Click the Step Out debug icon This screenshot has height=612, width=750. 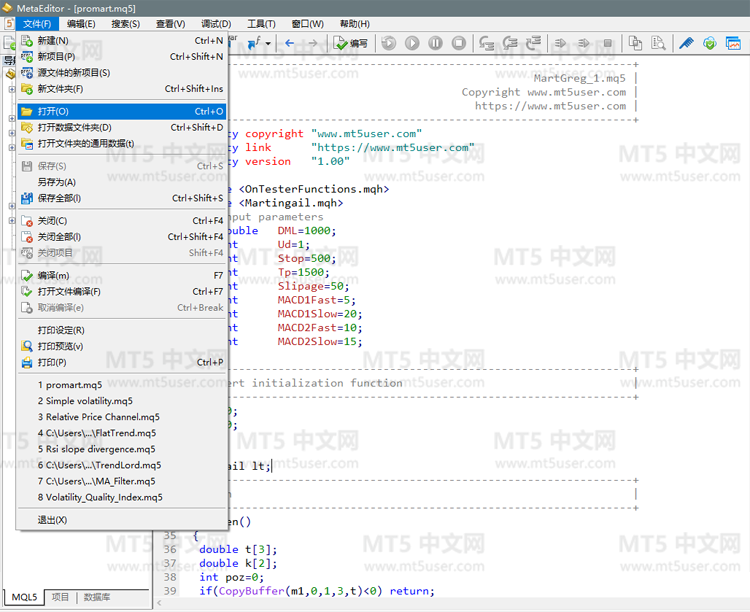pyautogui.click(x=533, y=44)
